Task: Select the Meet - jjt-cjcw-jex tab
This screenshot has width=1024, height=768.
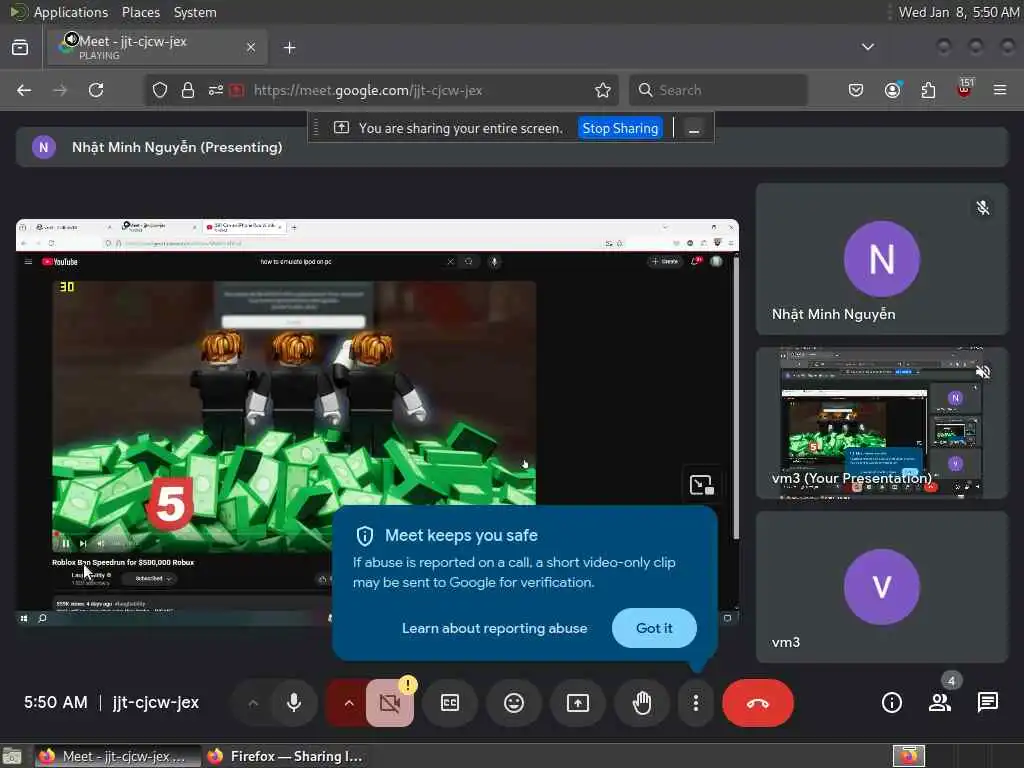Action: coord(157,47)
